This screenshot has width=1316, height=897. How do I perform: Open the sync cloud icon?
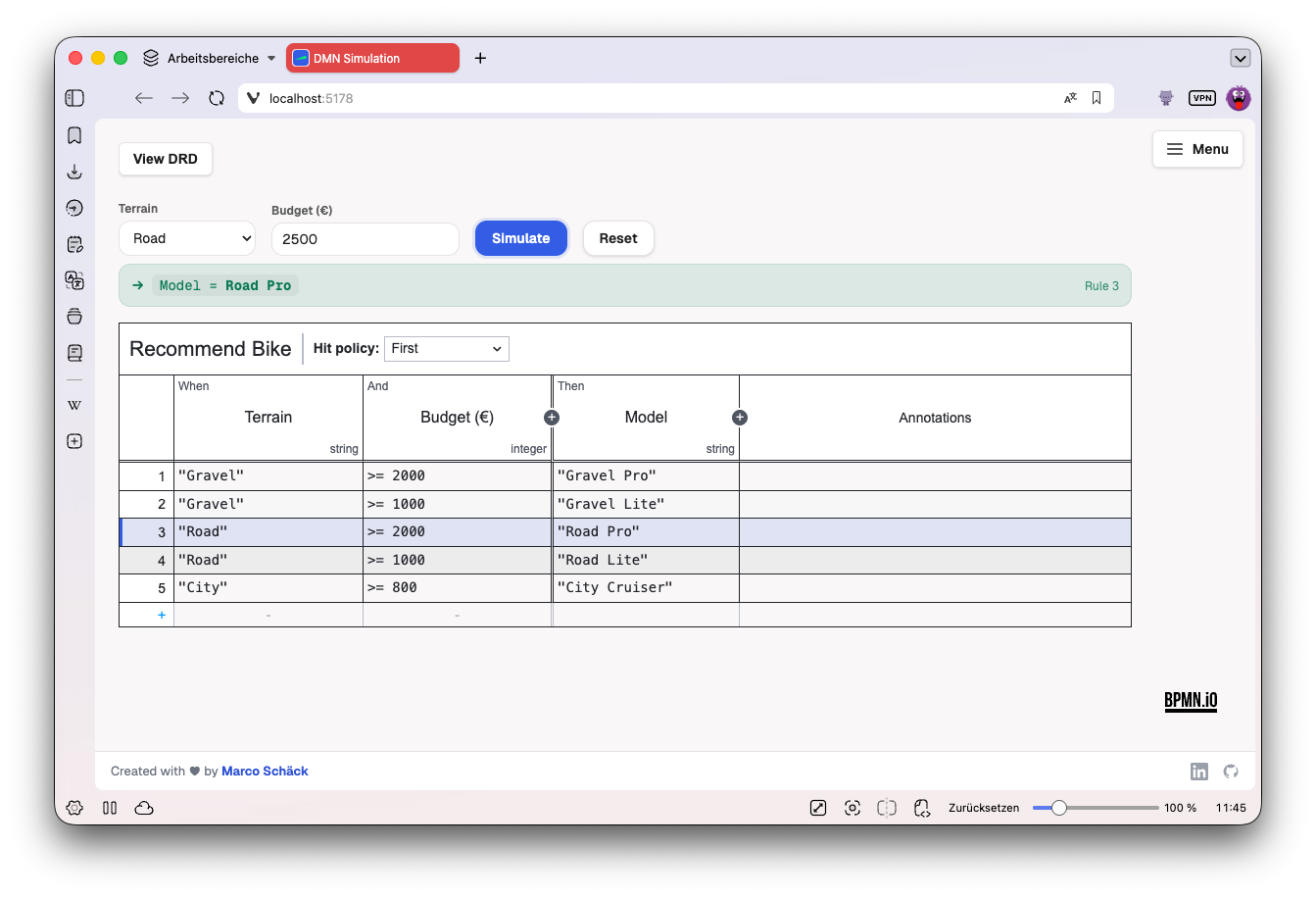coord(144,808)
